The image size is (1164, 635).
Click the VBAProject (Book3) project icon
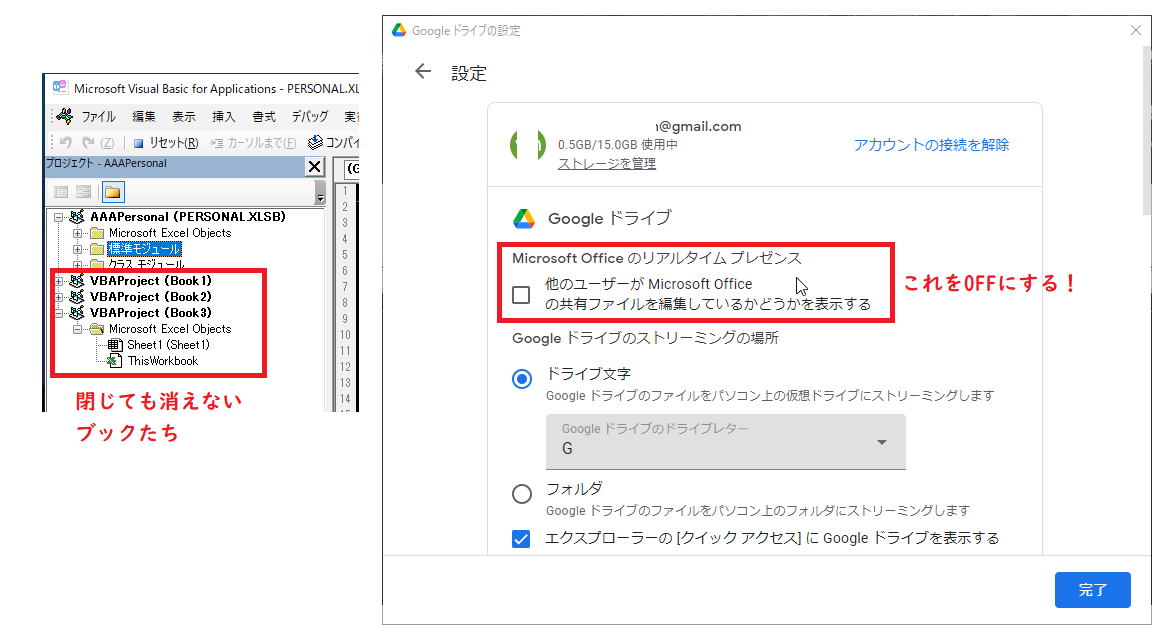(x=76, y=313)
